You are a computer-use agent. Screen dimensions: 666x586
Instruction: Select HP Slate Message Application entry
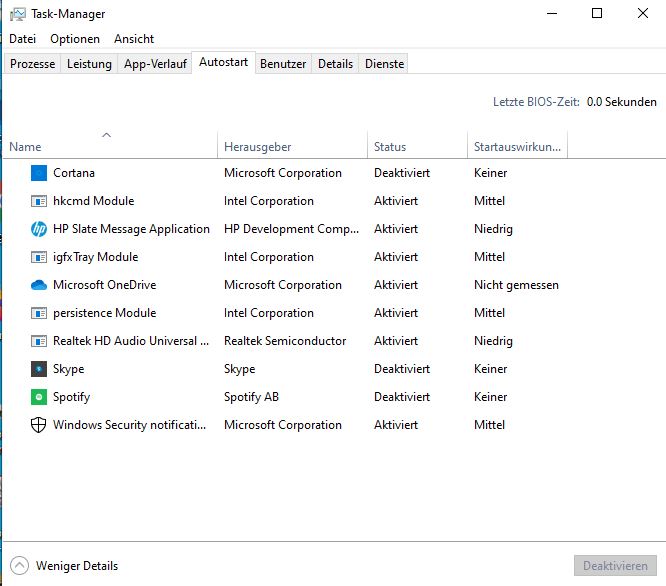coord(131,229)
